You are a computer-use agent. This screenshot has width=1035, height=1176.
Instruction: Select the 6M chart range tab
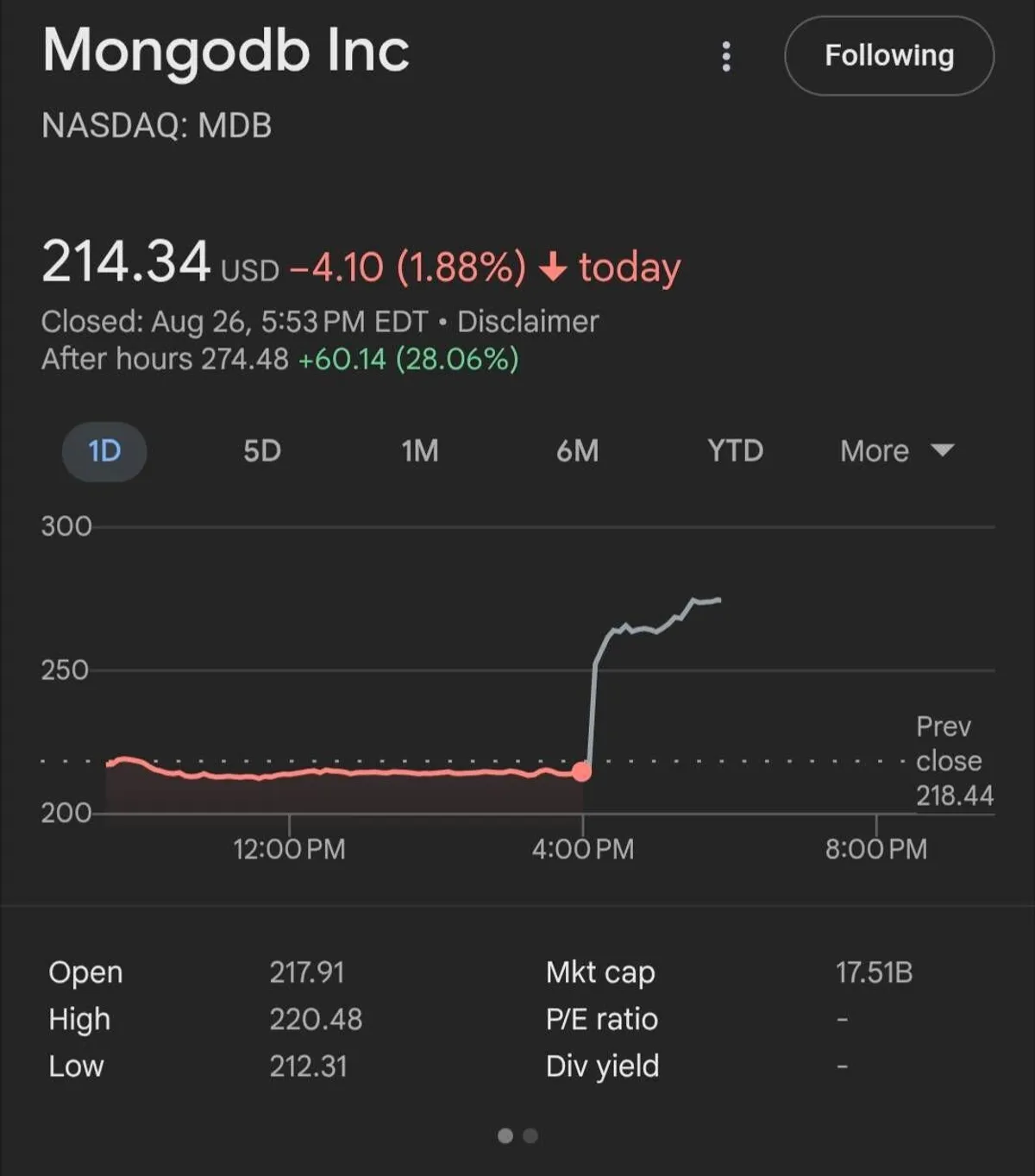577,451
